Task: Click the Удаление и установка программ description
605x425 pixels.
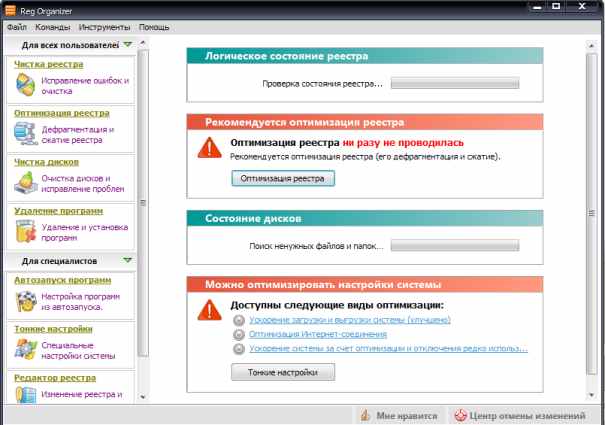Action: pos(84,232)
